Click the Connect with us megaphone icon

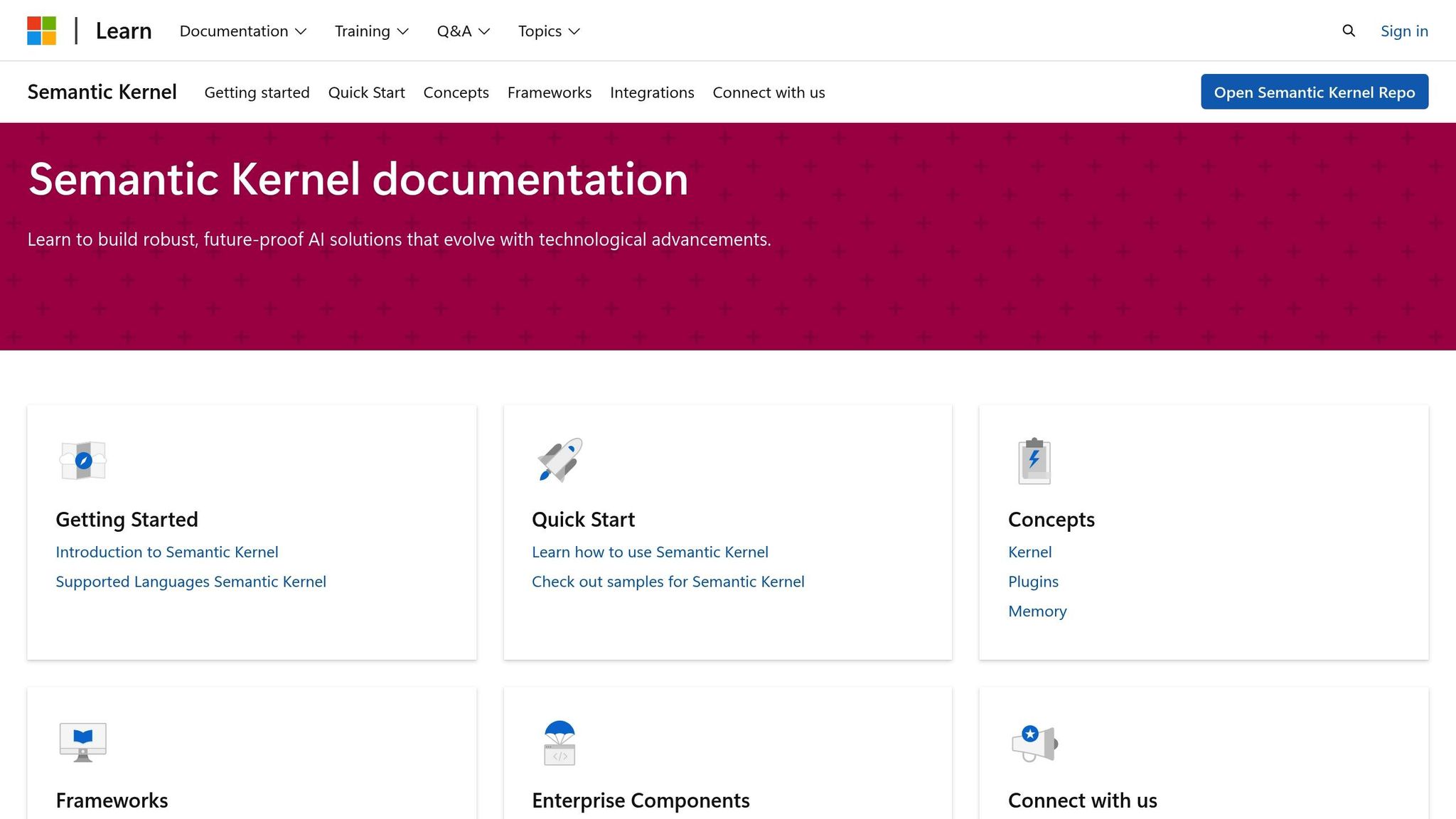(1034, 742)
